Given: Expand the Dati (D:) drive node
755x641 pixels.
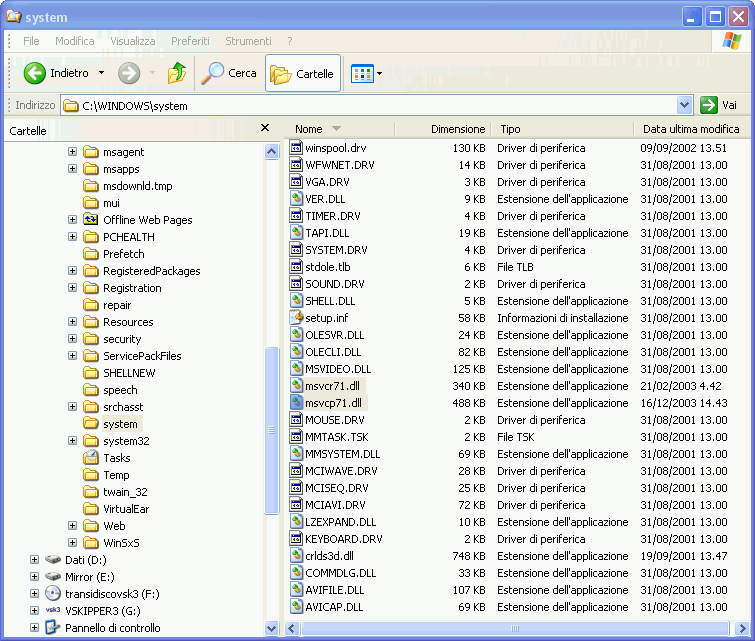Looking at the screenshot, I should [34, 560].
